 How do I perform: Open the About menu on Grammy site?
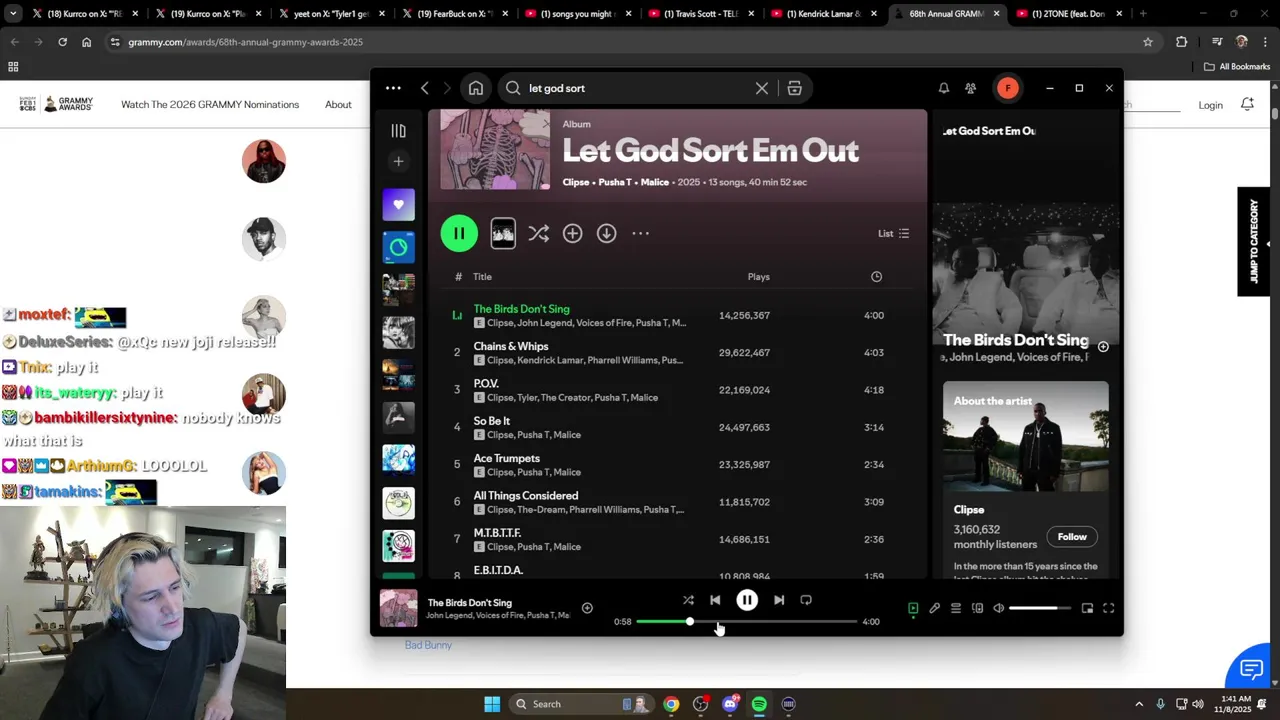pyautogui.click(x=338, y=104)
